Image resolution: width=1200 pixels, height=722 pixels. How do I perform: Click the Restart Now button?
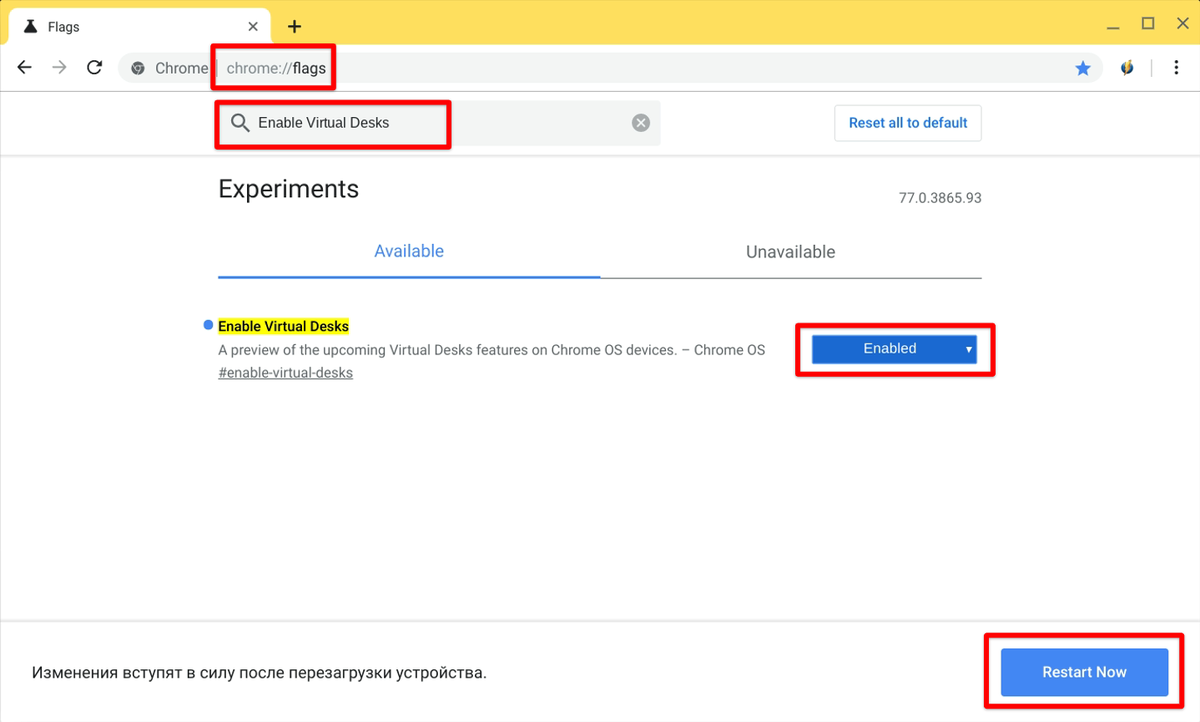(1084, 672)
